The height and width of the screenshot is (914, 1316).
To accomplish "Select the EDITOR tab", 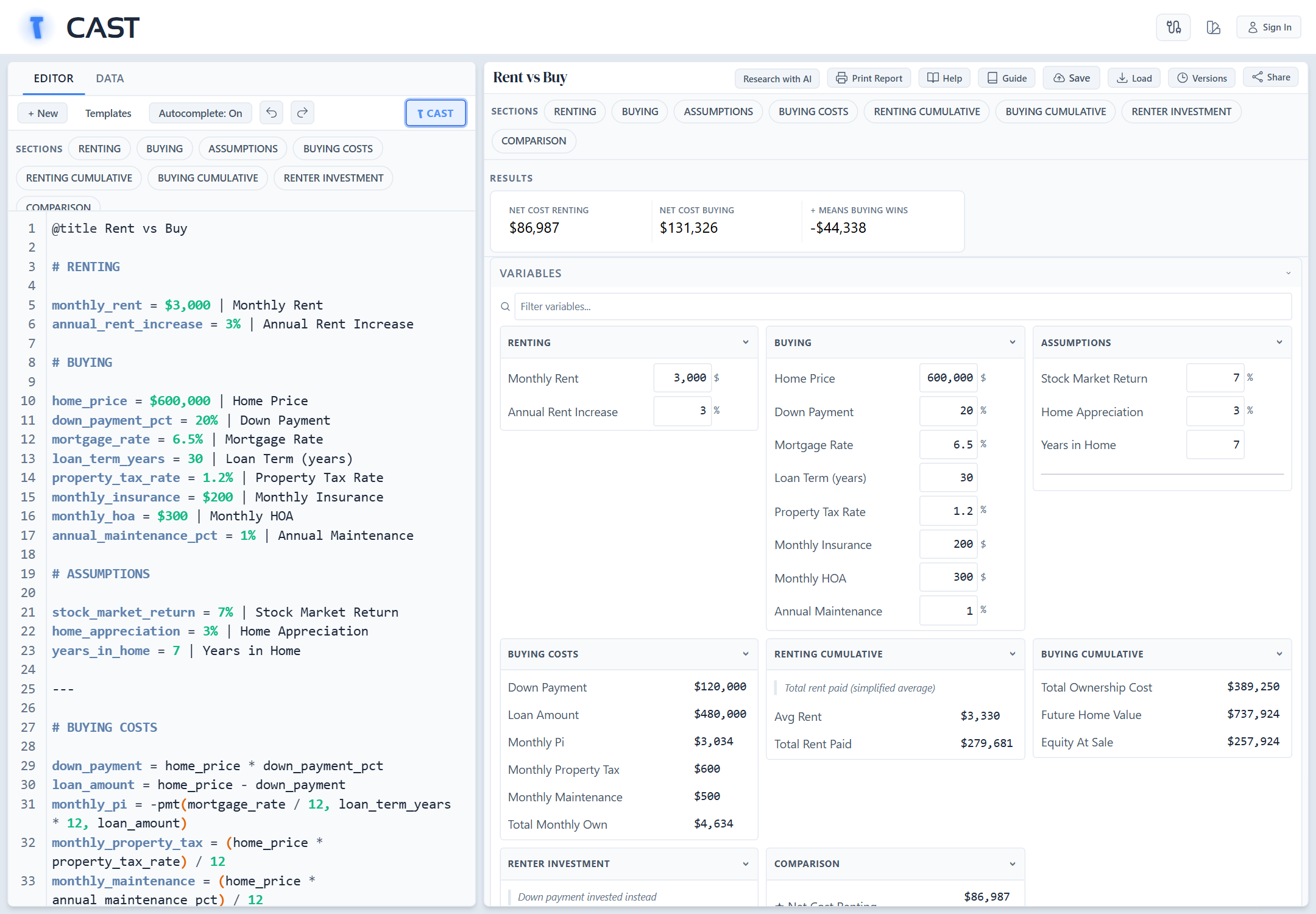I will [54, 79].
